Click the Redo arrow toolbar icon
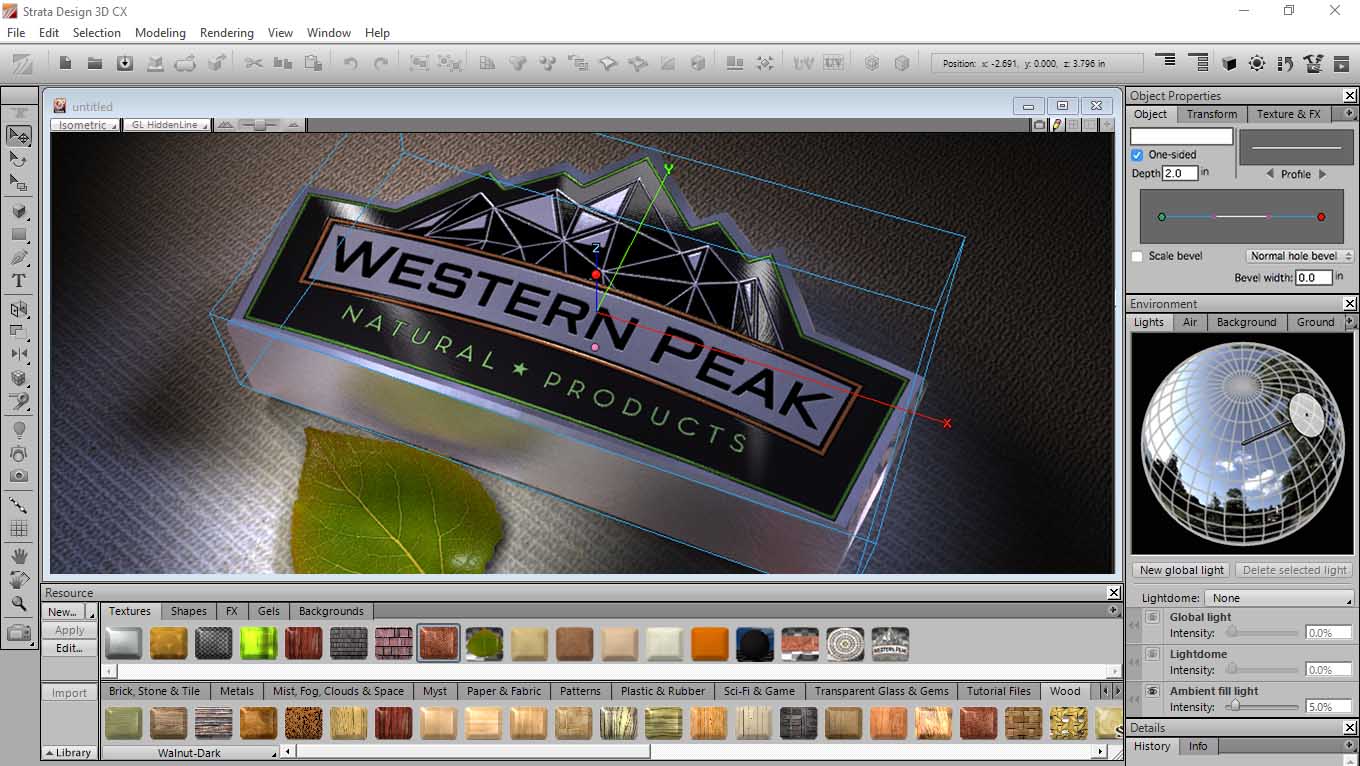 [381, 63]
